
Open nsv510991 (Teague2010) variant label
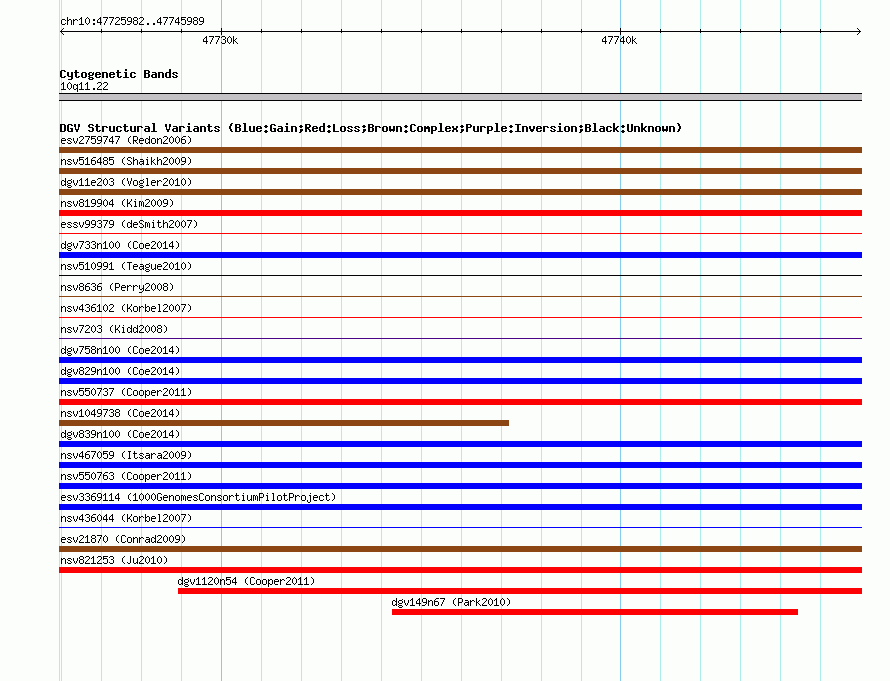(x=126, y=266)
